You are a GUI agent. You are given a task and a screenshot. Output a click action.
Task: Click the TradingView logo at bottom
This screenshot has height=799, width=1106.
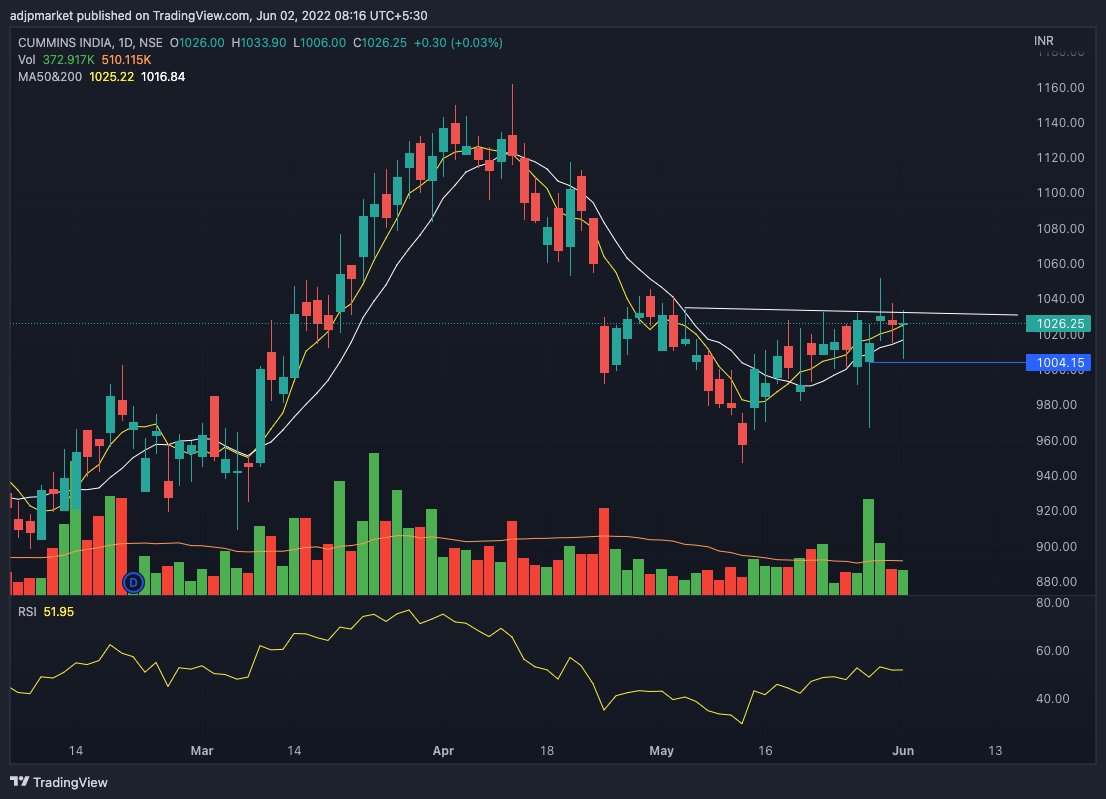pos(59,782)
